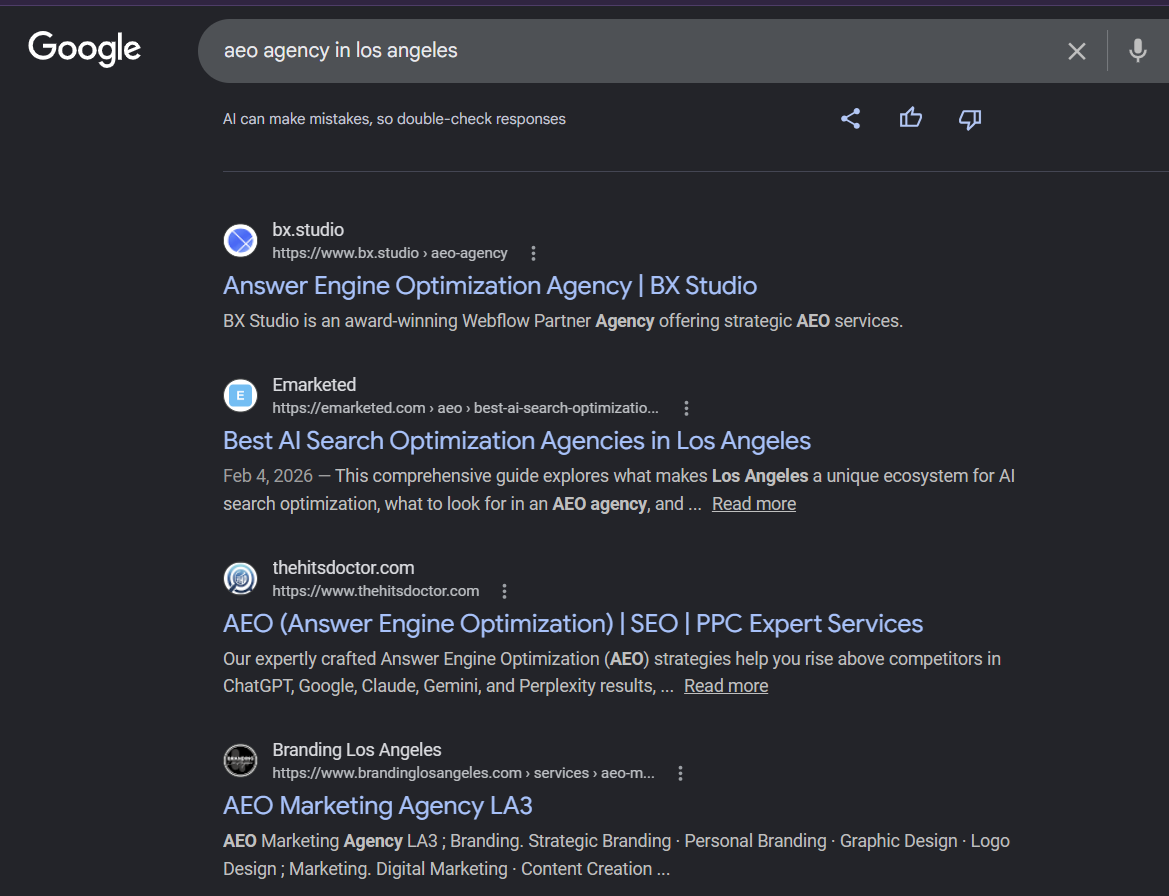Open options menu beside Branding Los Angeles result

pyautogui.click(x=680, y=773)
